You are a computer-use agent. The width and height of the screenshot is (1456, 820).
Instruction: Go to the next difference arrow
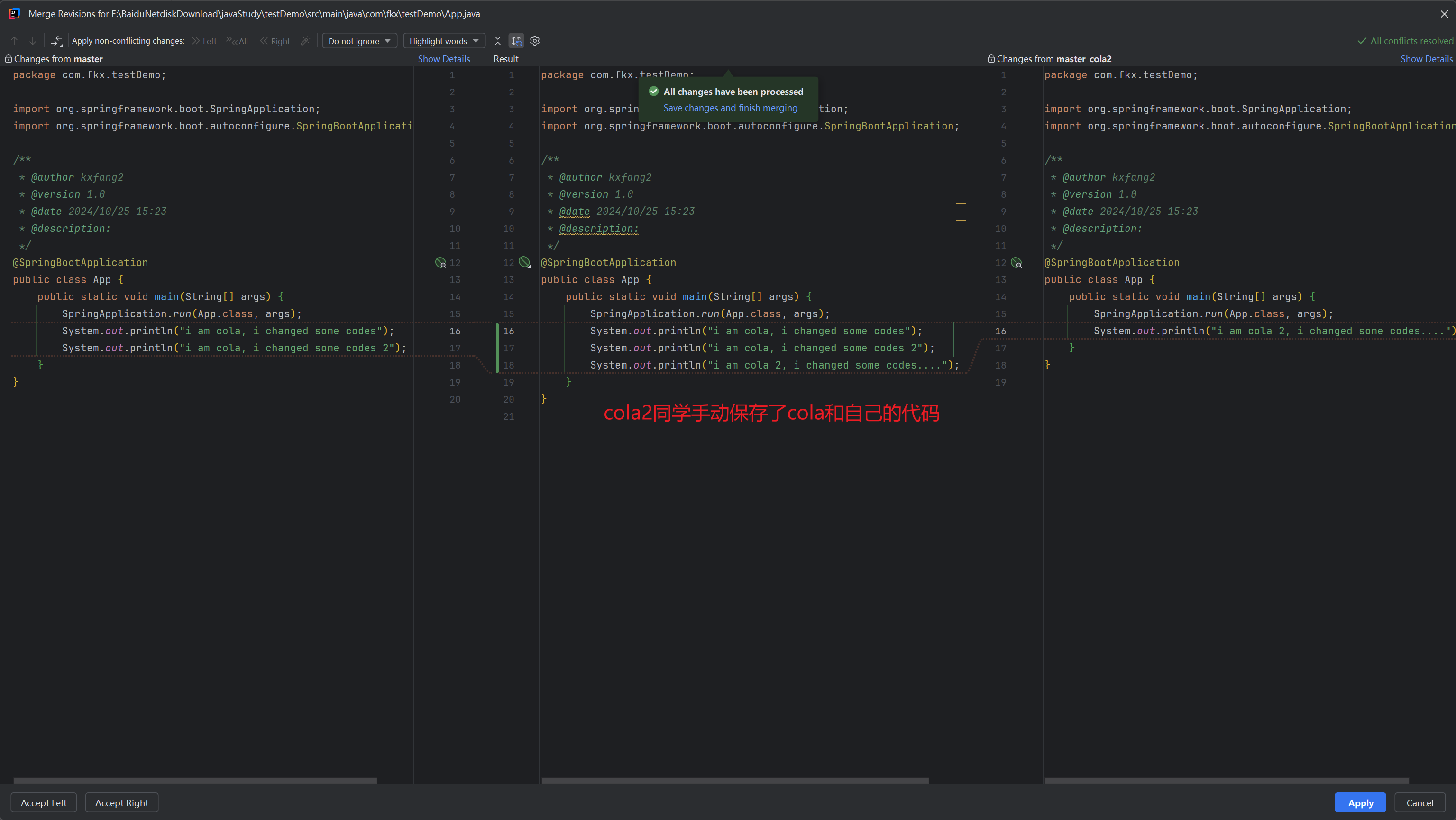(x=33, y=41)
